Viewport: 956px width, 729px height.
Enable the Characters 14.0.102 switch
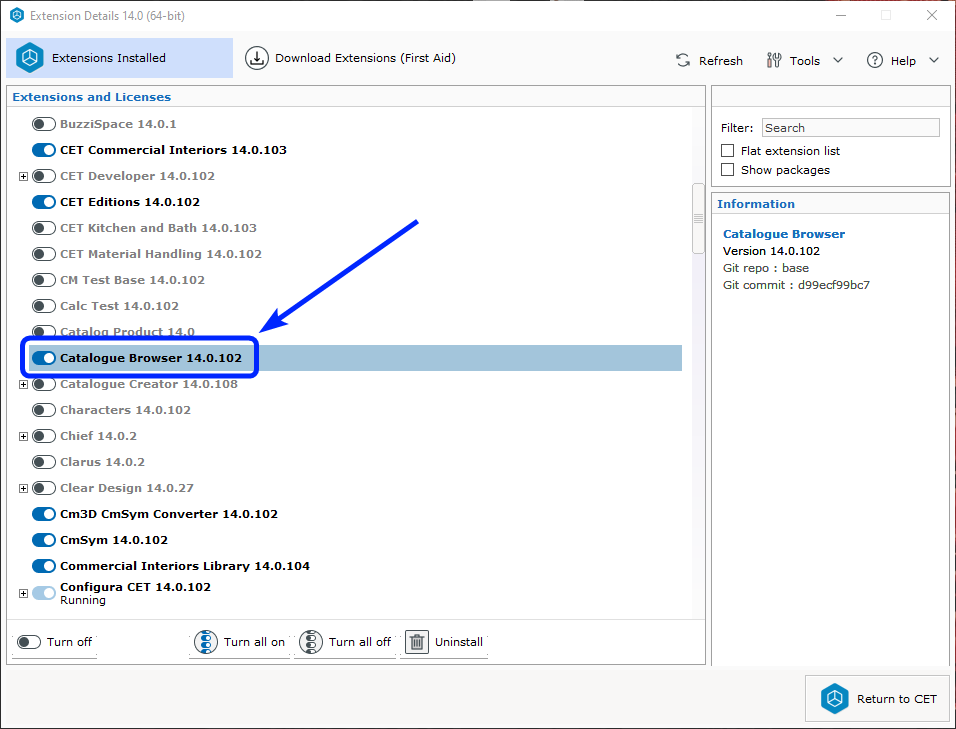44,410
